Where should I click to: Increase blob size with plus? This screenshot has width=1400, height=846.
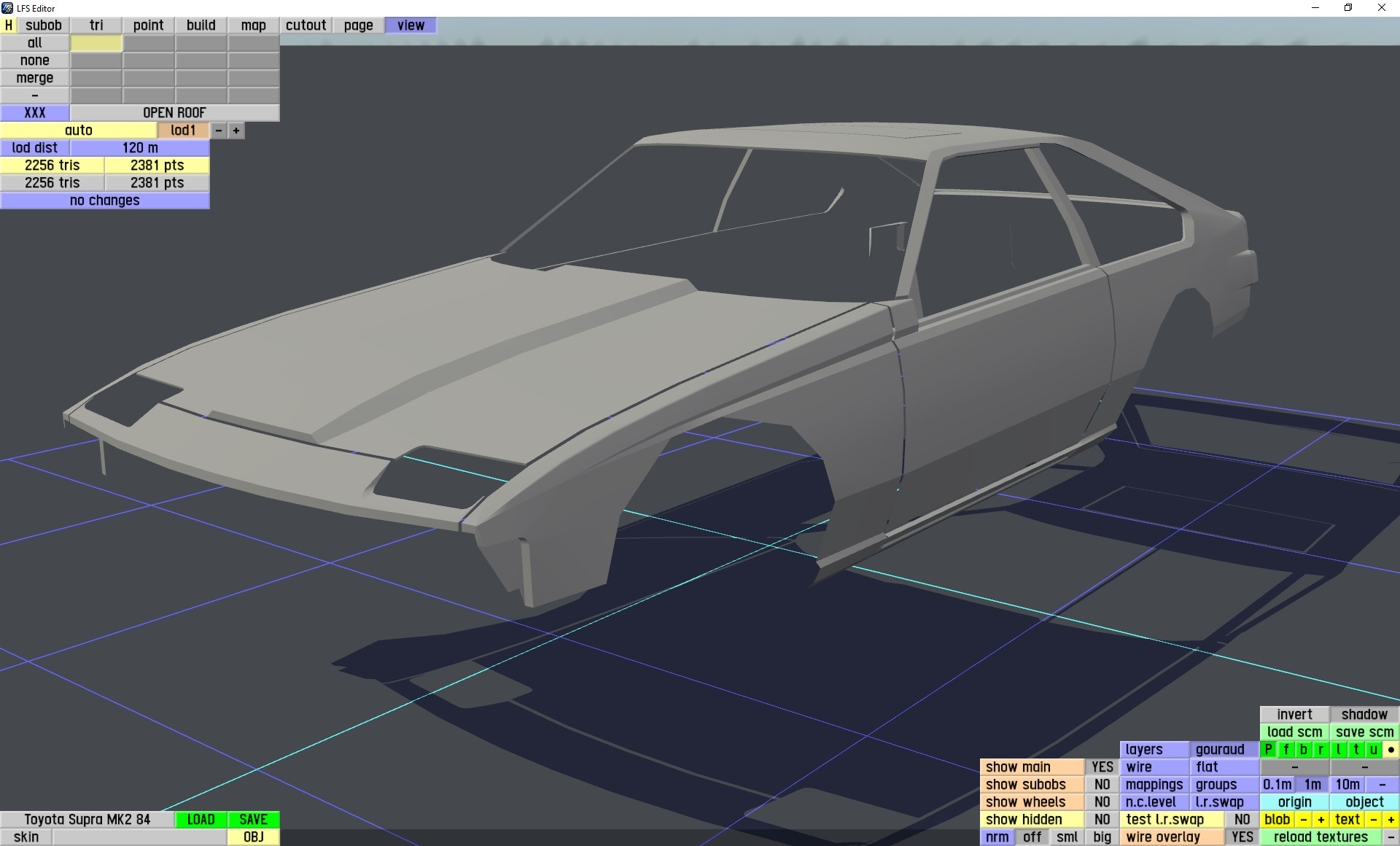click(x=1321, y=820)
